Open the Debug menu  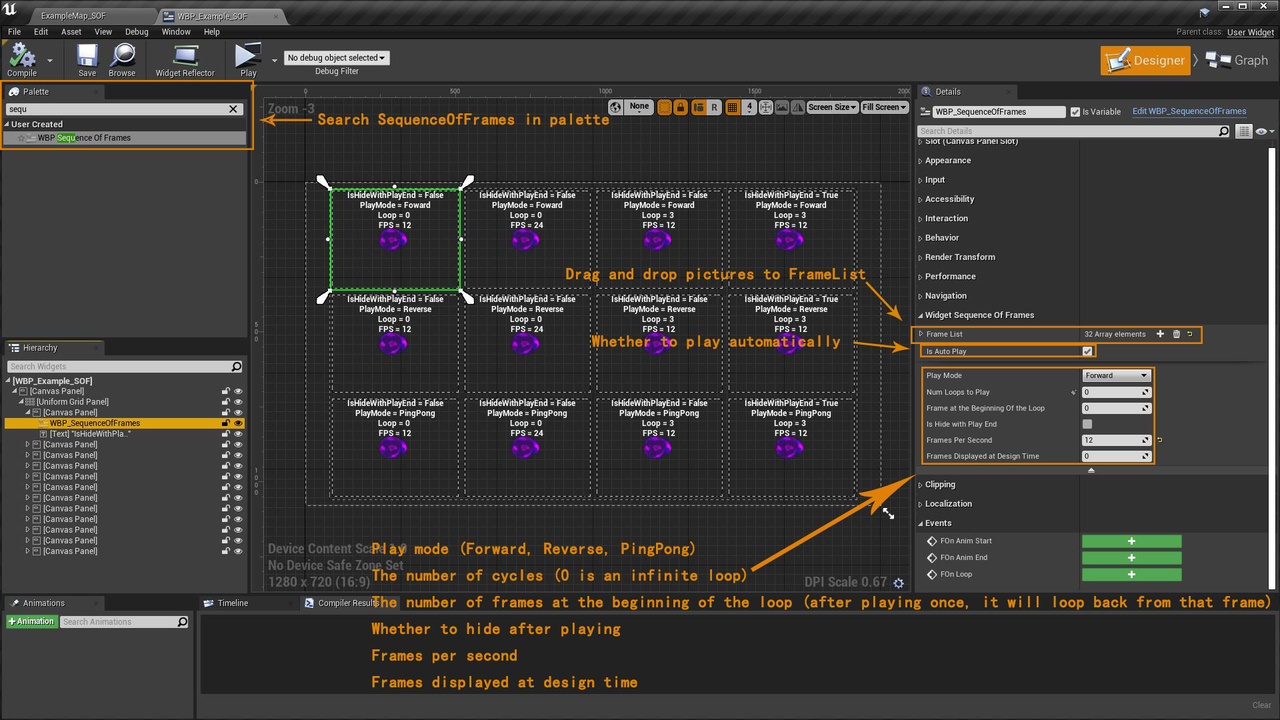tap(136, 32)
